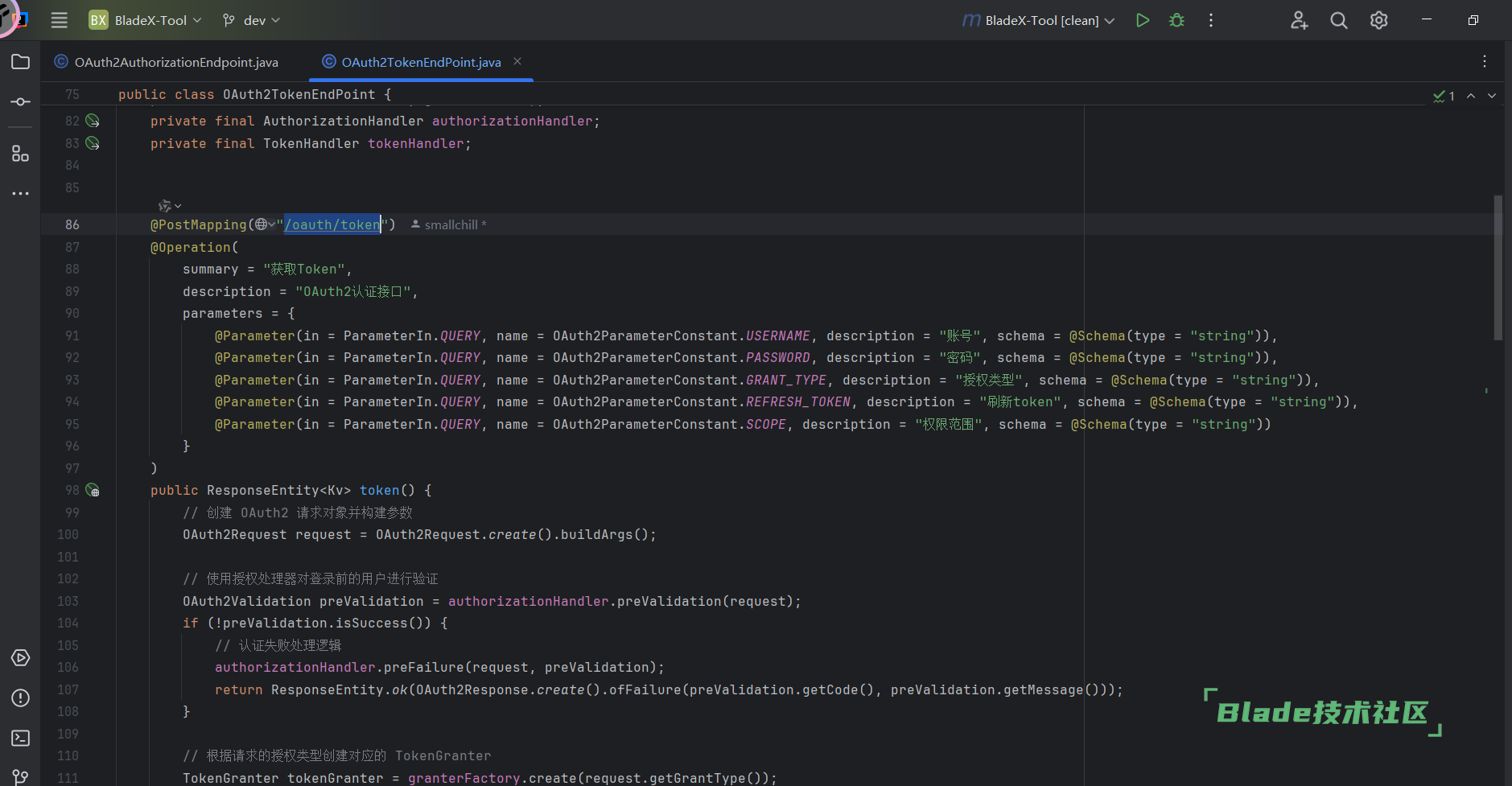Open BladeX-Tool [clean] run configuration dropdown
This screenshot has width=1512, height=786.
(x=1039, y=20)
